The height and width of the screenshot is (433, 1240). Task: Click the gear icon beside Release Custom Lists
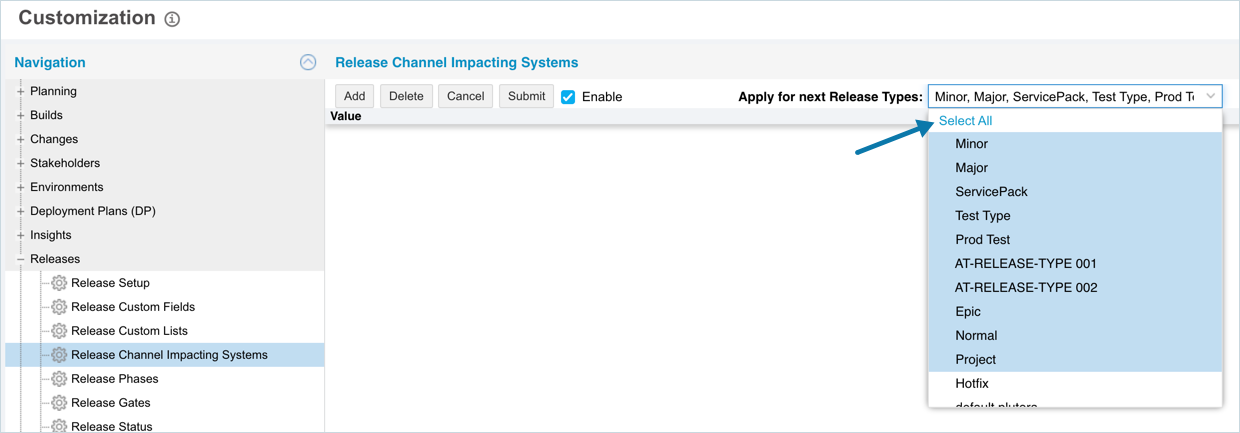point(59,331)
